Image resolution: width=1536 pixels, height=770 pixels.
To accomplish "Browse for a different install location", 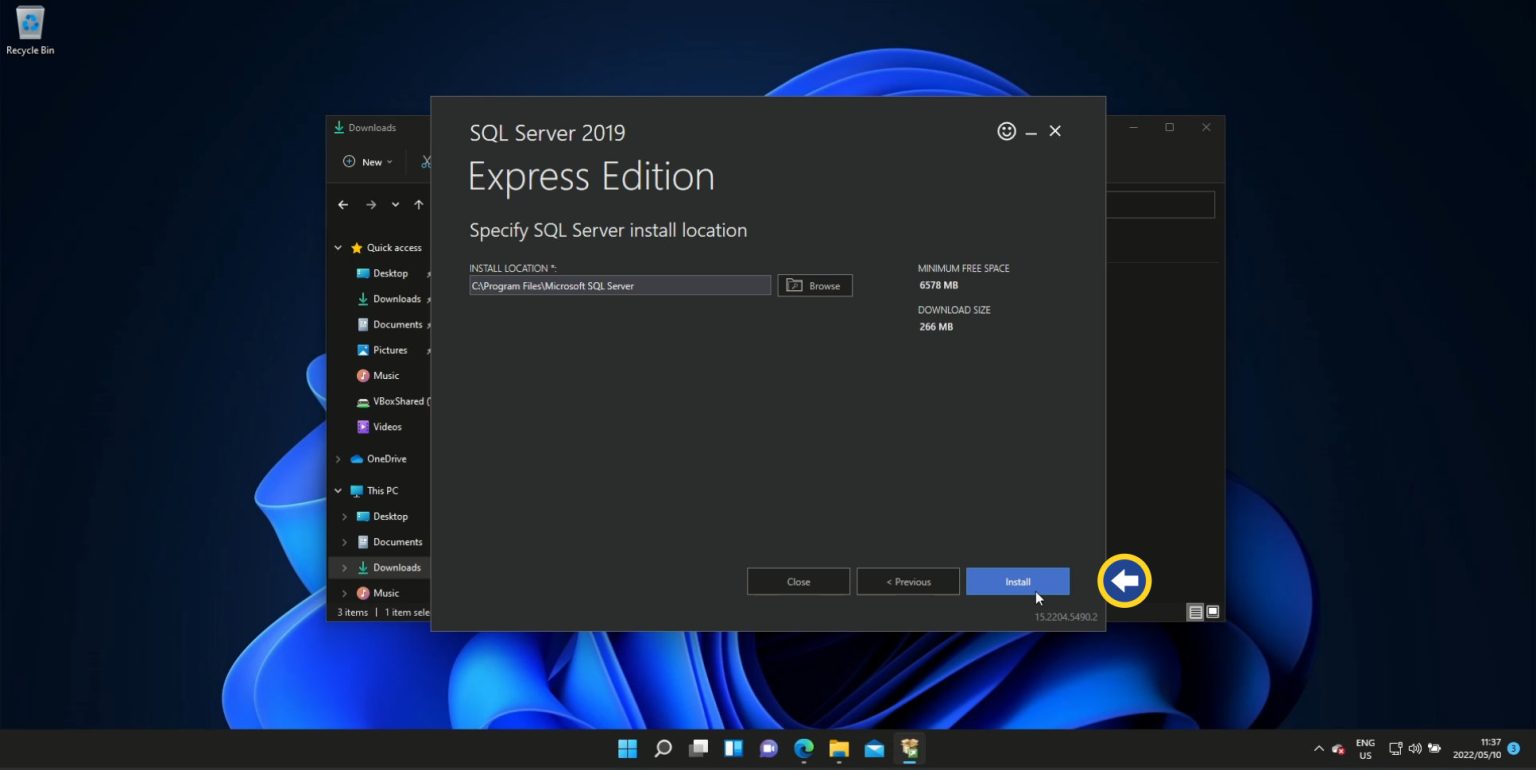I will (814, 285).
